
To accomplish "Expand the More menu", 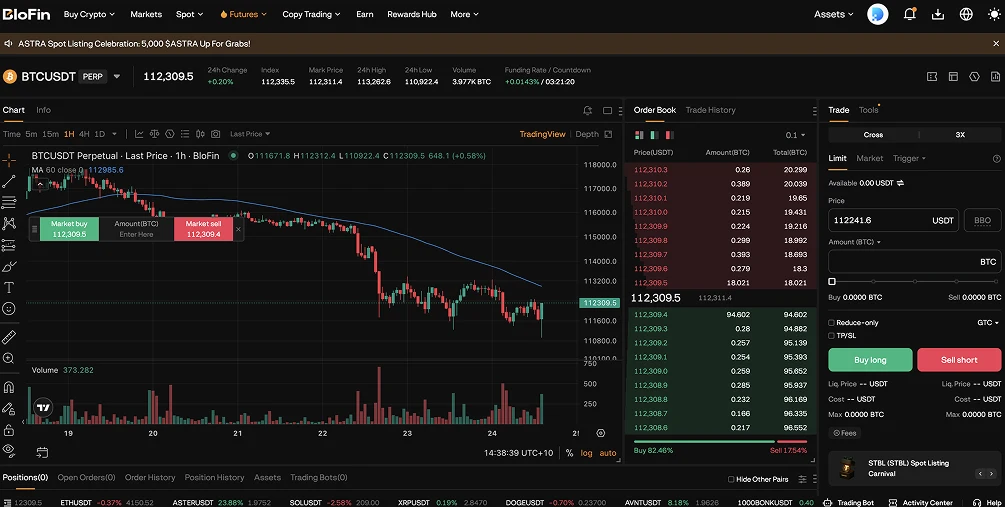I will click(464, 14).
